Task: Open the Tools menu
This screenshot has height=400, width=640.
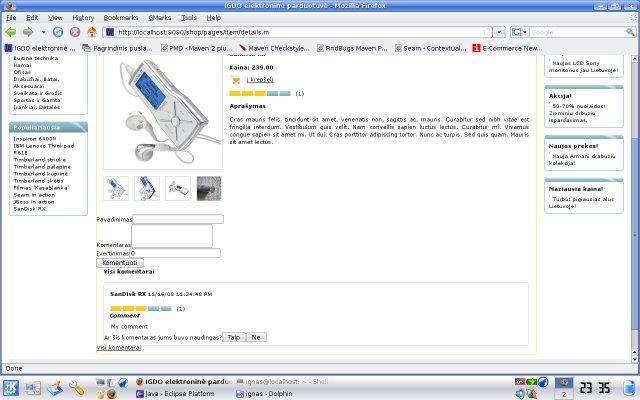Action: 189,18
